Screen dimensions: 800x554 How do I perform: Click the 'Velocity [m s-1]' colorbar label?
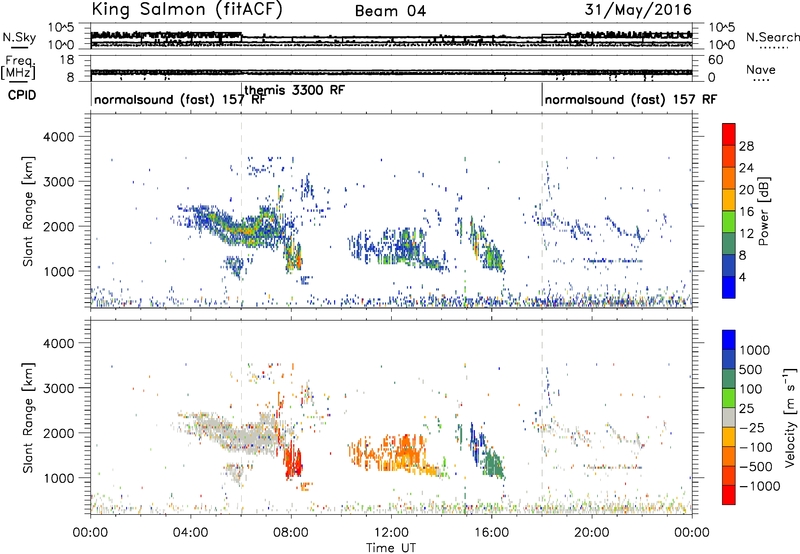coord(790,417)
